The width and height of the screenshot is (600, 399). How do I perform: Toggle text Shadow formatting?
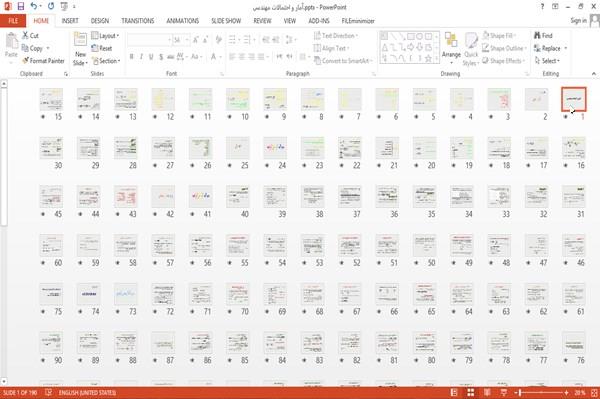(x=161, y=57)
